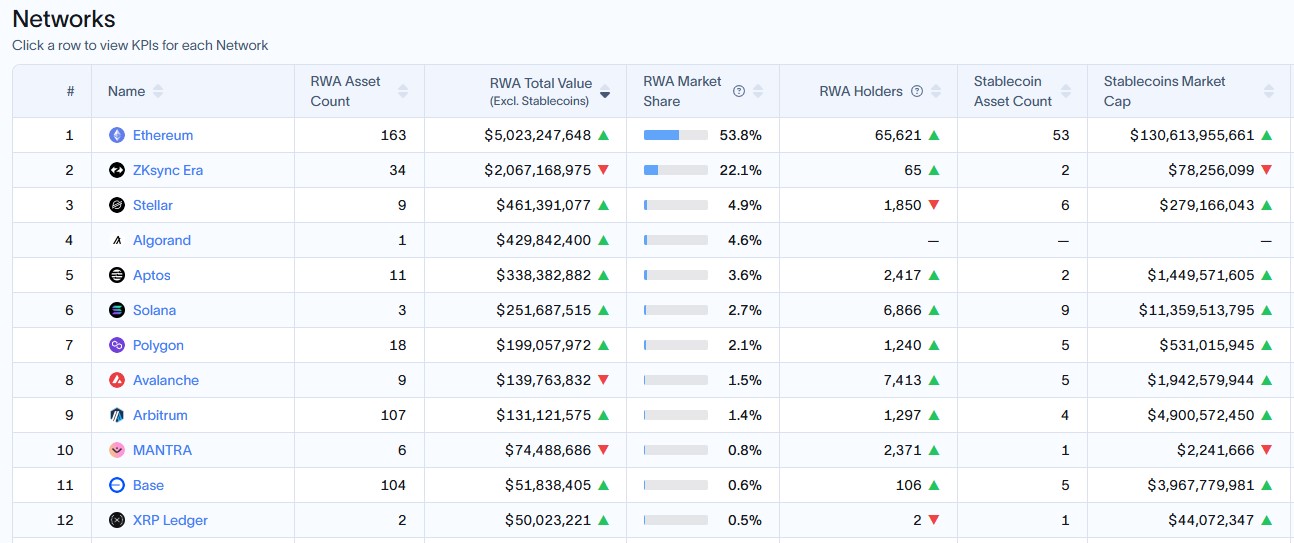
Task: Click the XRP Ledger logo icon
Action: [117, 520]
